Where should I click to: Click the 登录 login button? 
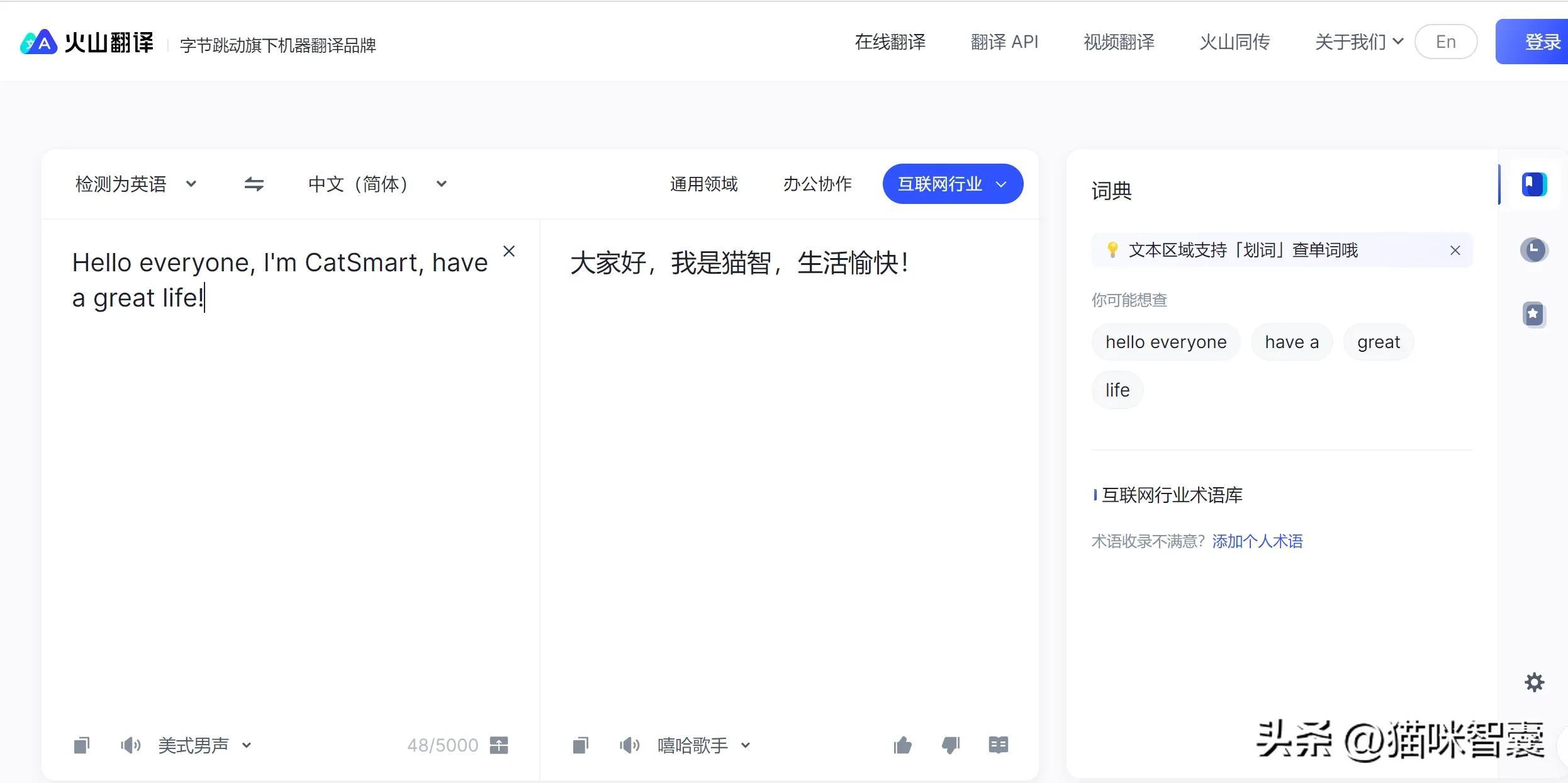pyautogui.click(x=1533, y=42)
